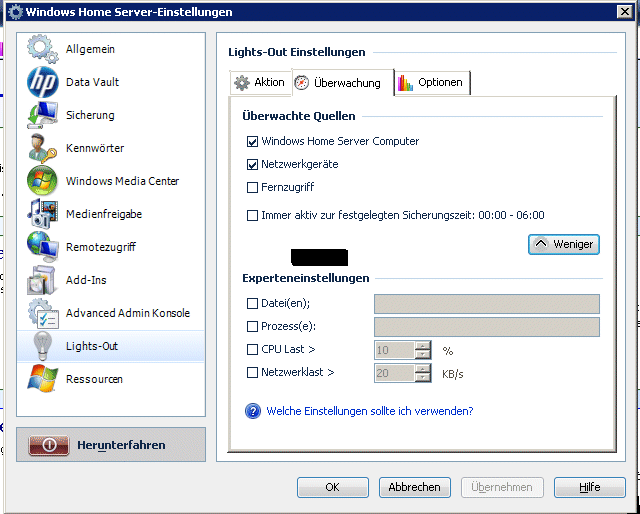Close the Windows Home Server-Einstellungen dialog

pyautogui.click(x=624, y=12)
